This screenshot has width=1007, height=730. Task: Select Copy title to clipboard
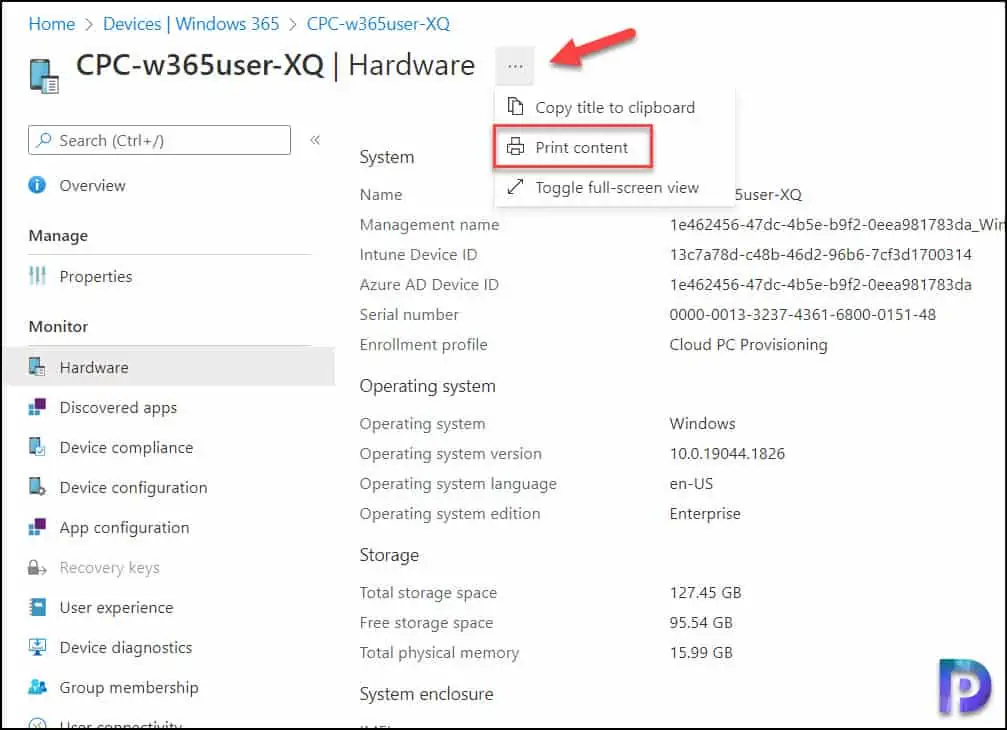point(615,107)
